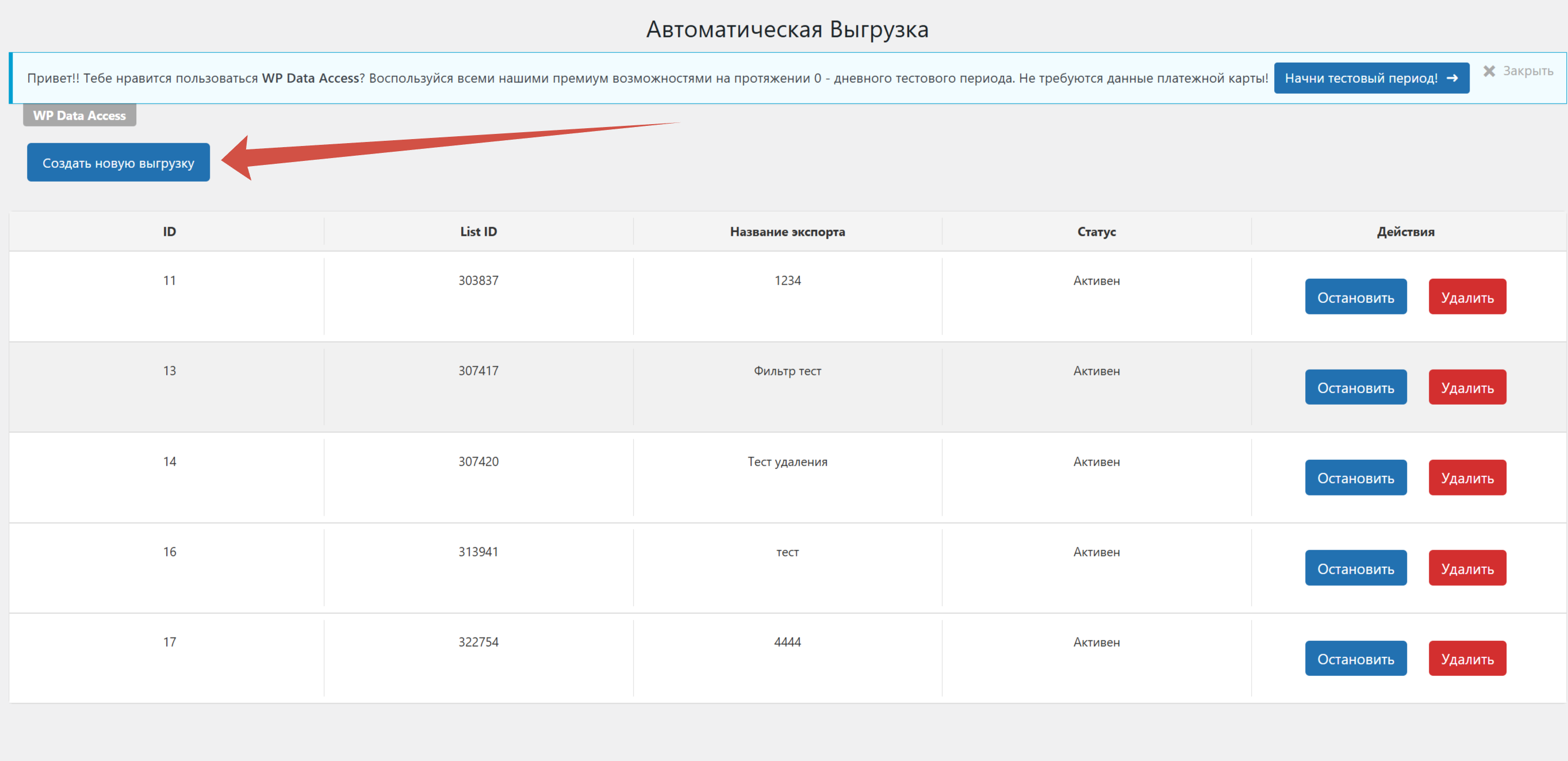The image size is (1568, 761).
Task: Delete export with List ID 307417
Action: 1467,387
